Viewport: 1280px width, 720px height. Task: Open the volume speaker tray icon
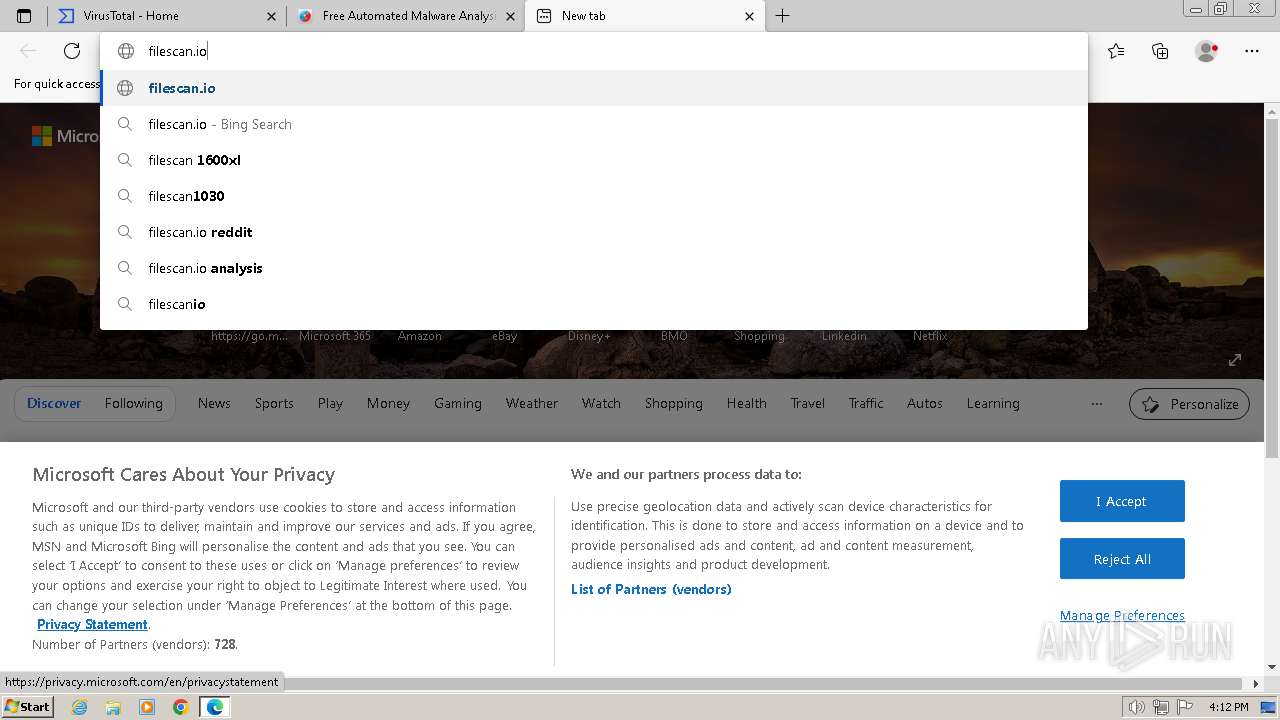1137,707
